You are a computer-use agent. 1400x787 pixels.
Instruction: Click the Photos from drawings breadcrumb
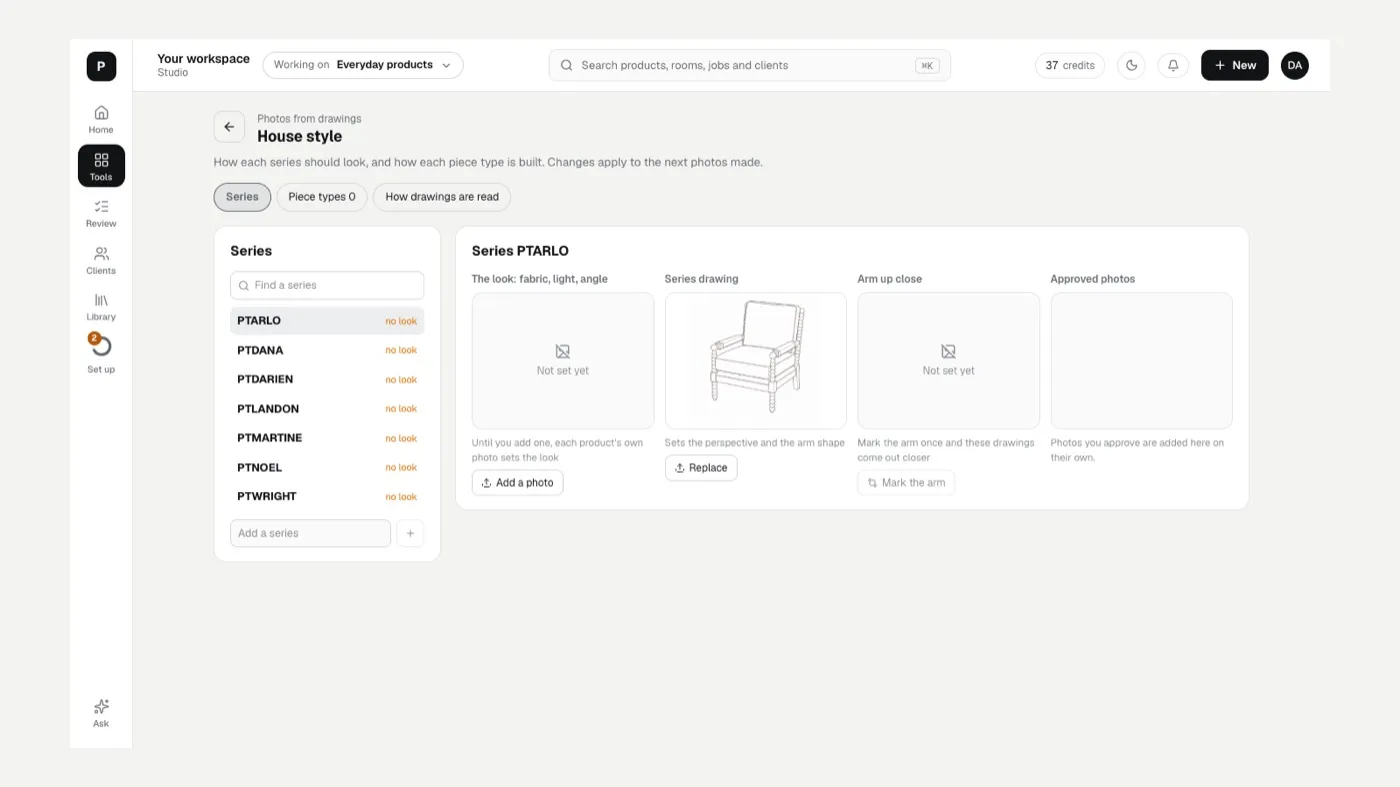coord(309,119)
